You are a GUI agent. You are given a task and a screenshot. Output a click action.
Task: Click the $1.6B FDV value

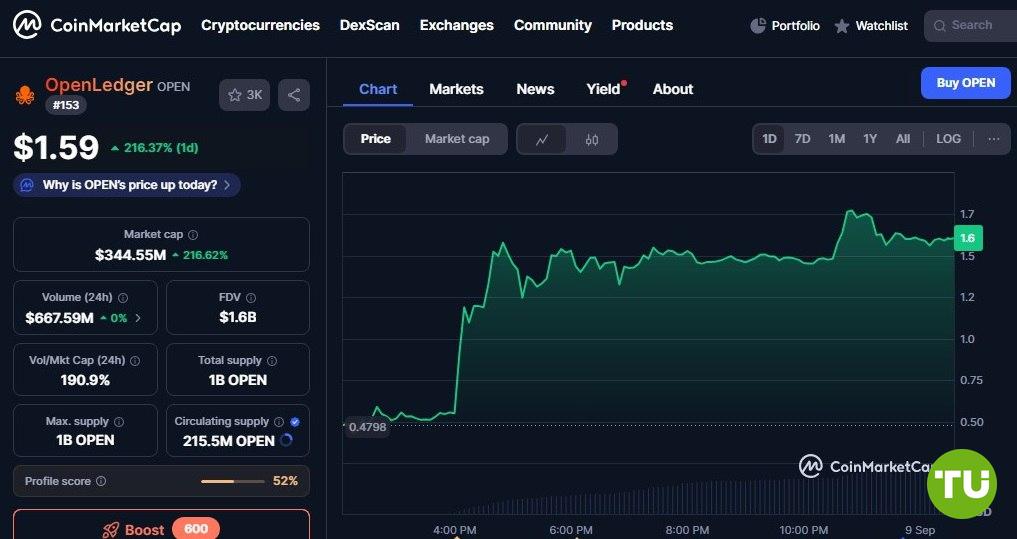click(237, 317)
